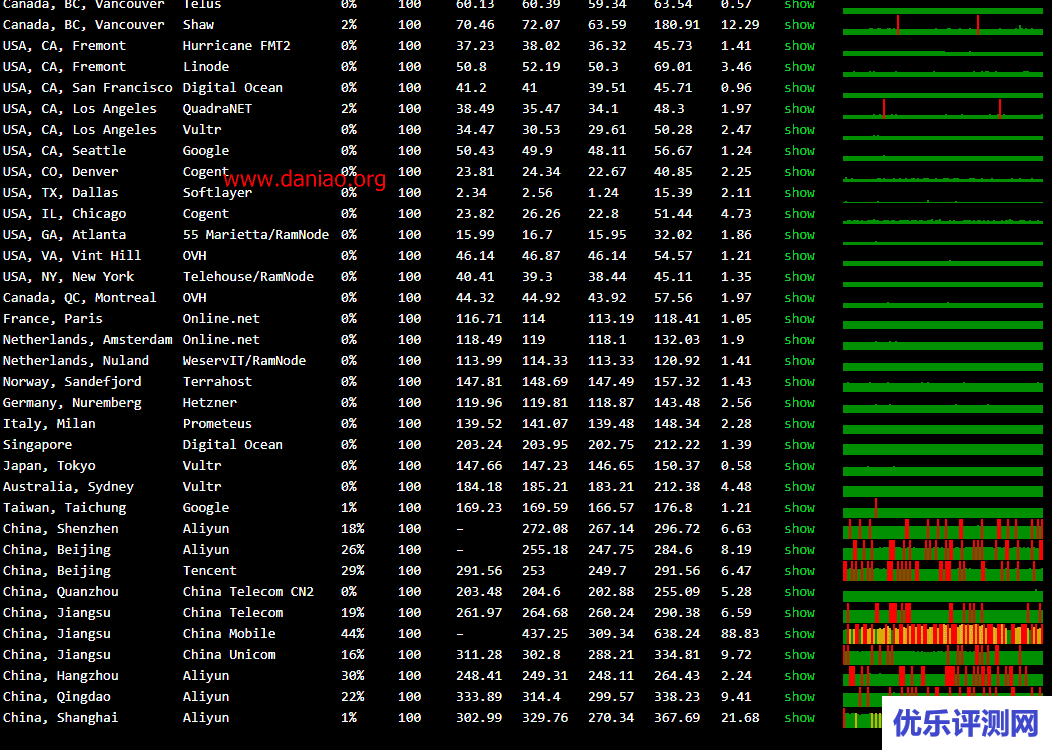The width and height of the screenshot is (1052, 750).
Task: Click 'show' for Nuland WeservIT/RamNode row
Action: 800,361
